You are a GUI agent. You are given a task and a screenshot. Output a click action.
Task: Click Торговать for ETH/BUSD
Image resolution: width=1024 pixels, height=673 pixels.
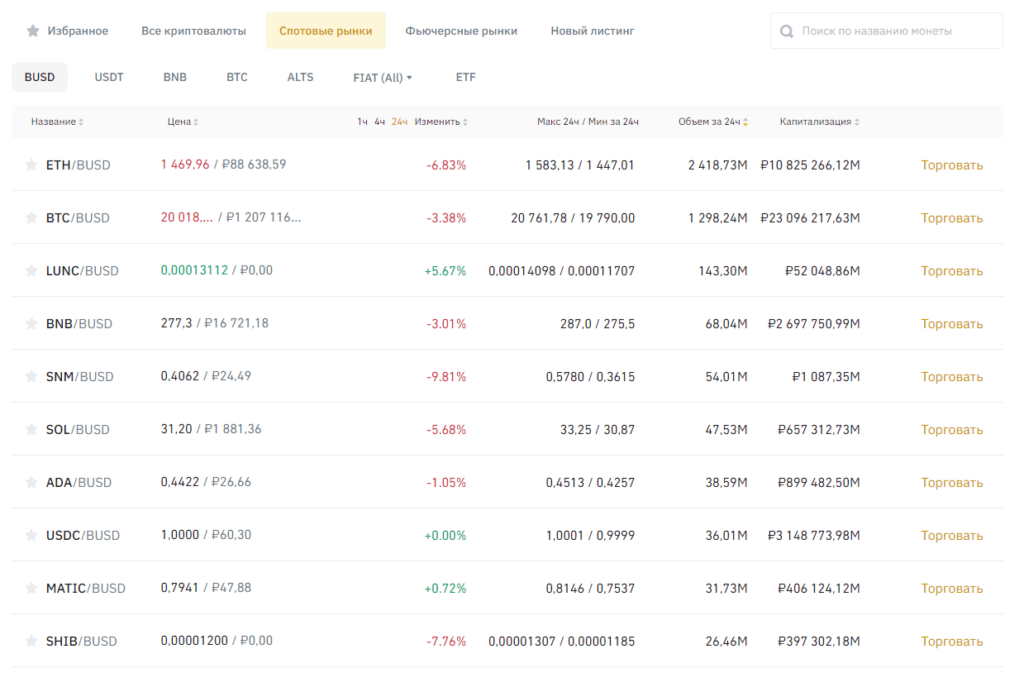(x=951, y=165)
